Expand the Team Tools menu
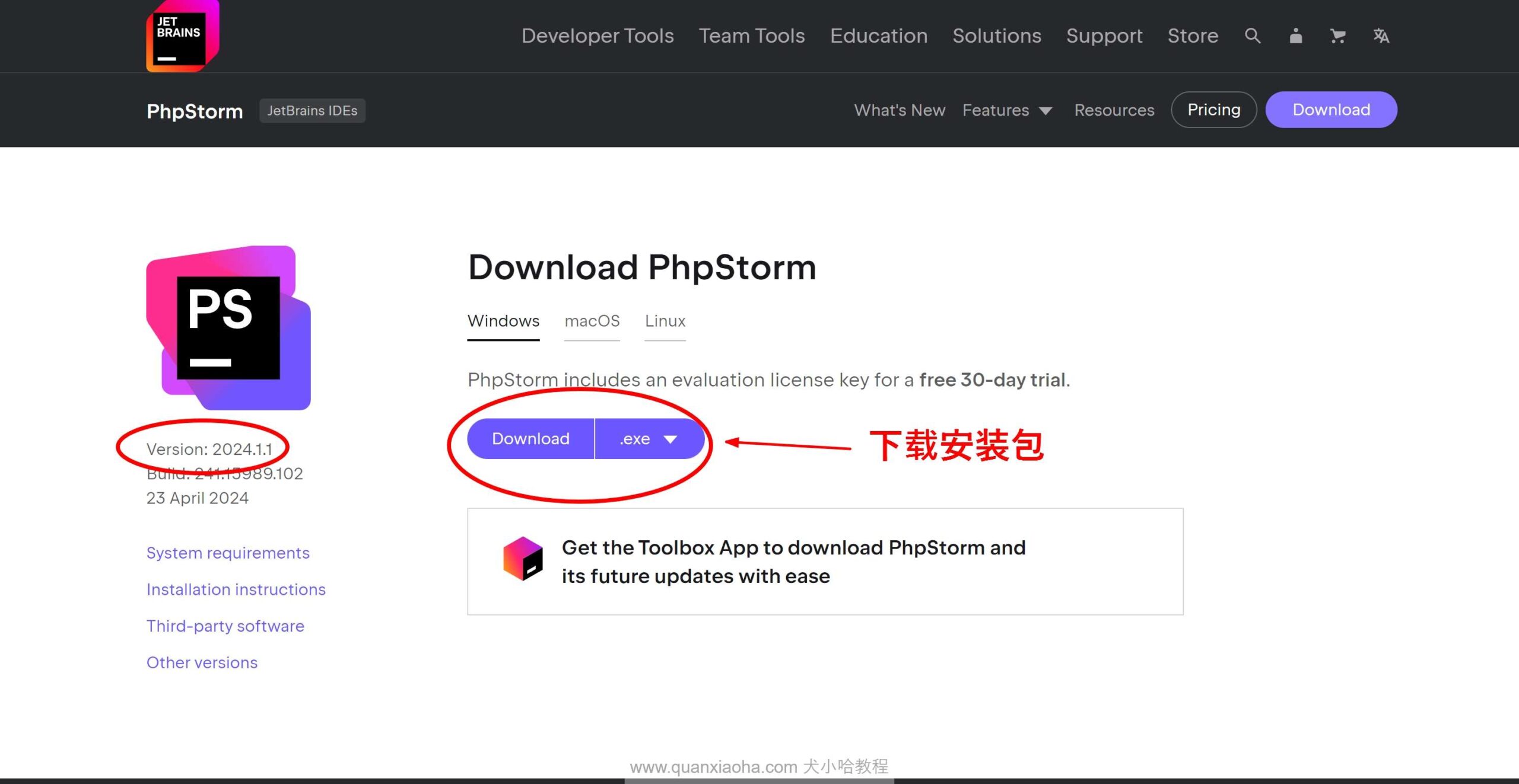Screen dimensions: 1519x784 pos(751,35)
